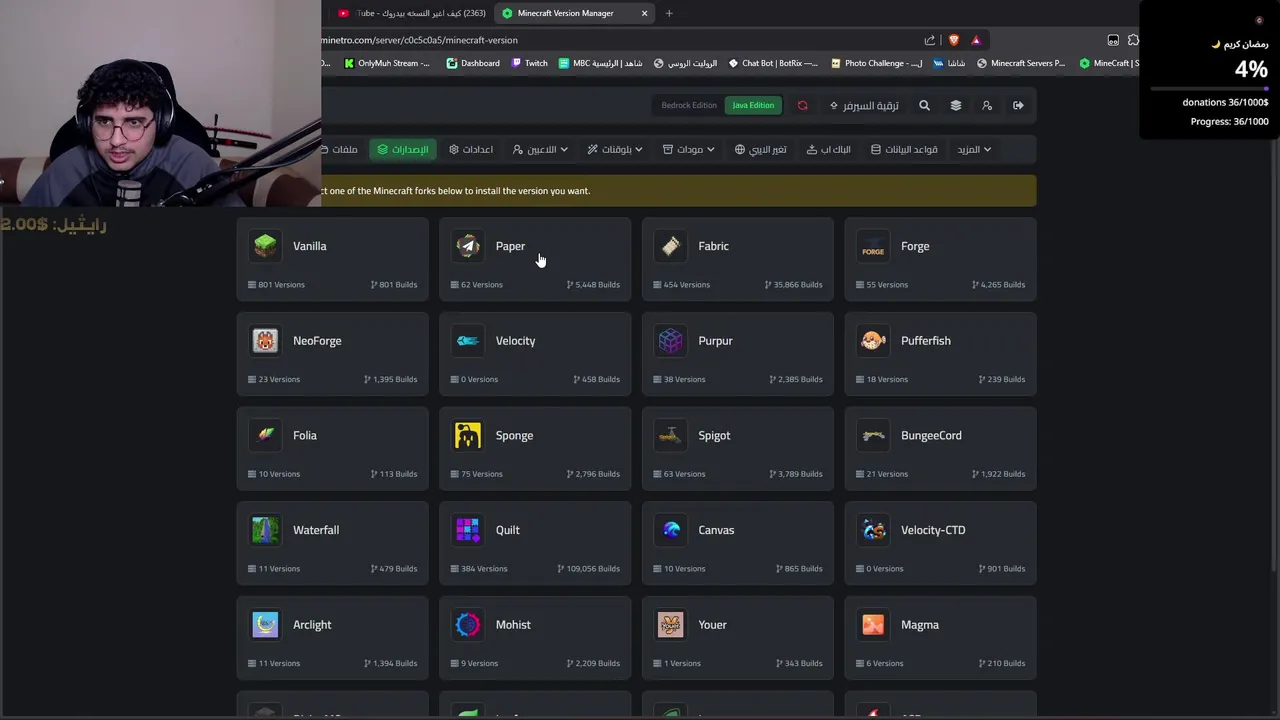
Task: Open the Vanilla fork card icon
Action: pos(265,246)
